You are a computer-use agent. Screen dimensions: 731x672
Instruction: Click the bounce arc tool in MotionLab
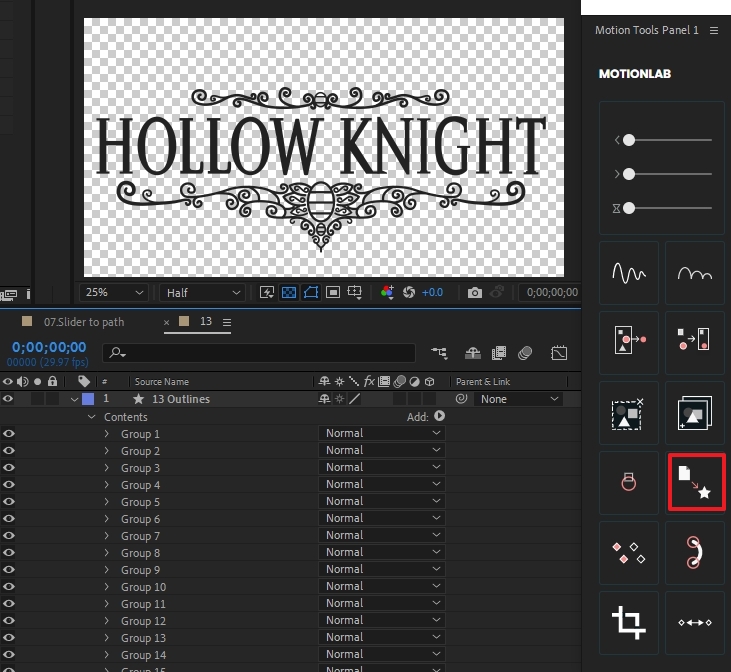[x=695, y=273]
